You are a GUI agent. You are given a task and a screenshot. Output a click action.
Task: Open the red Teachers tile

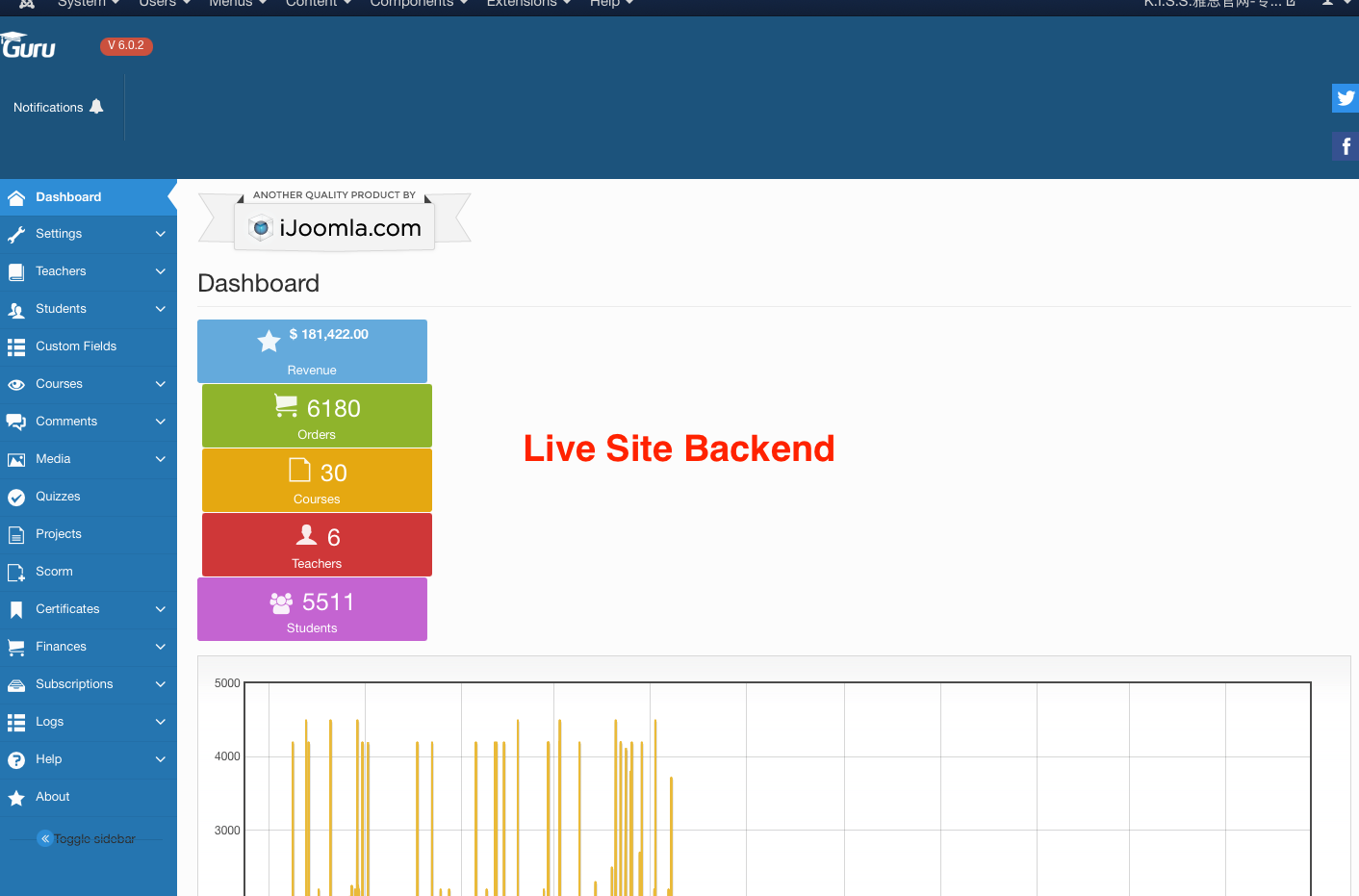317,545
